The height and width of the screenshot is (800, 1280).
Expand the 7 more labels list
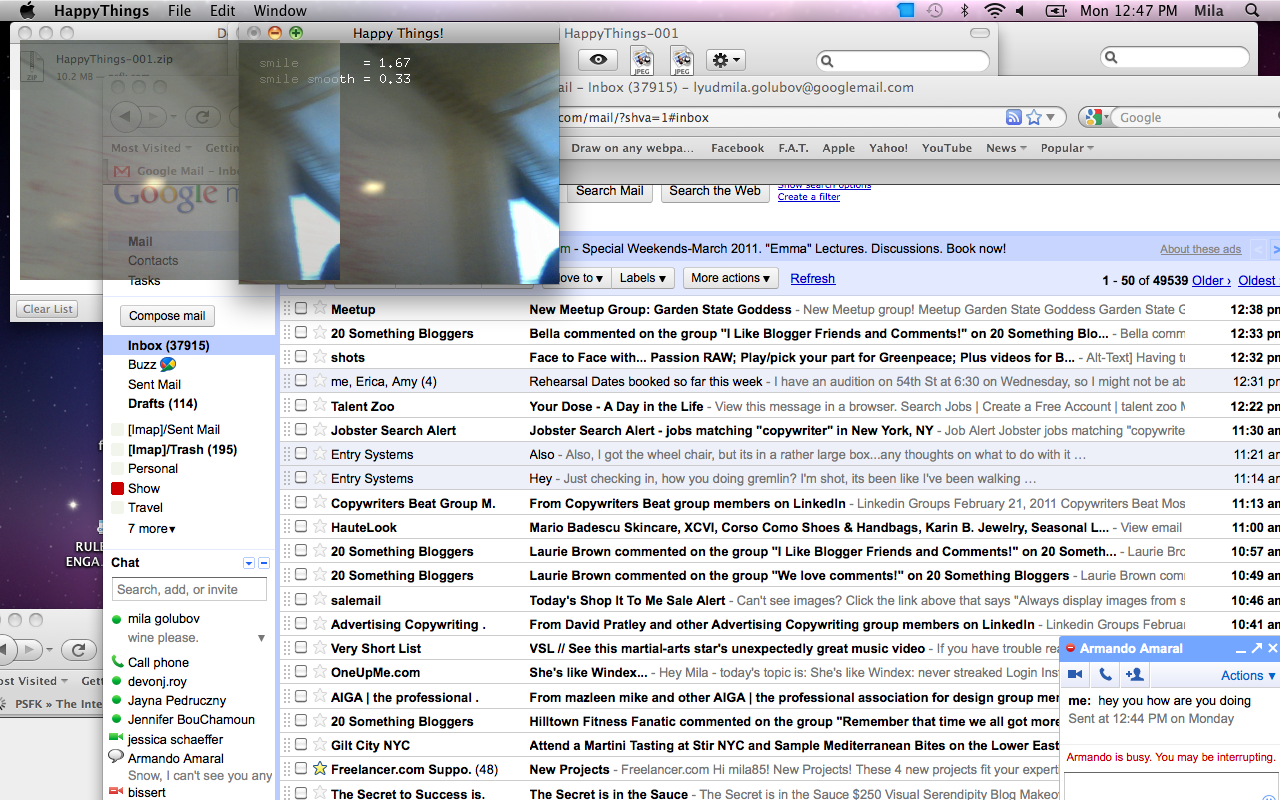pyautogui.click(x=151, y=528)
